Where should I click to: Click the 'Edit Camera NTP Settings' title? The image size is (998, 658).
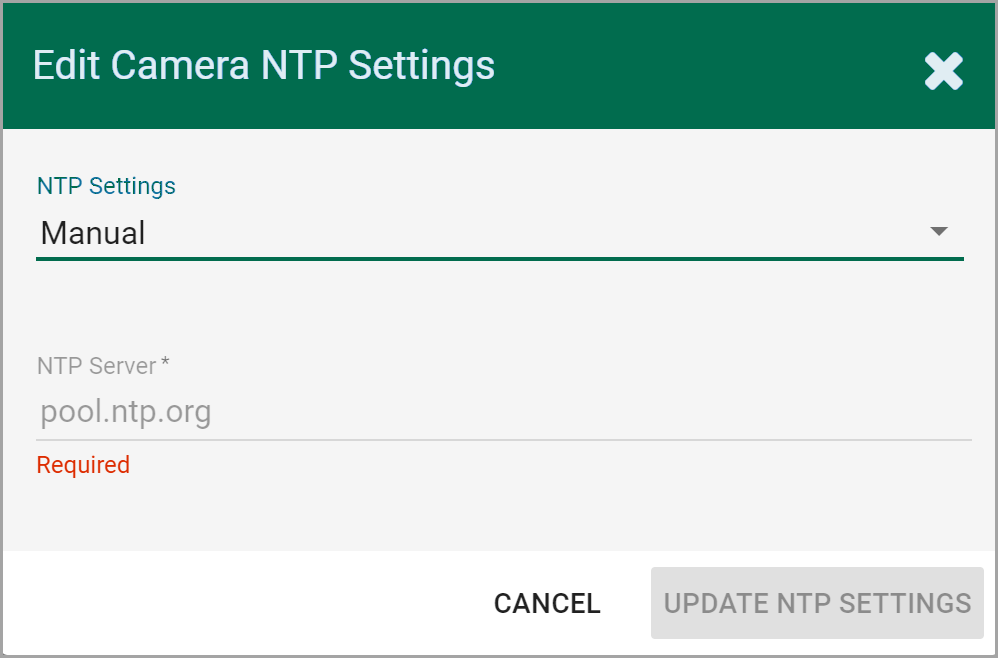pyautogui.click(x=264, y=66)
